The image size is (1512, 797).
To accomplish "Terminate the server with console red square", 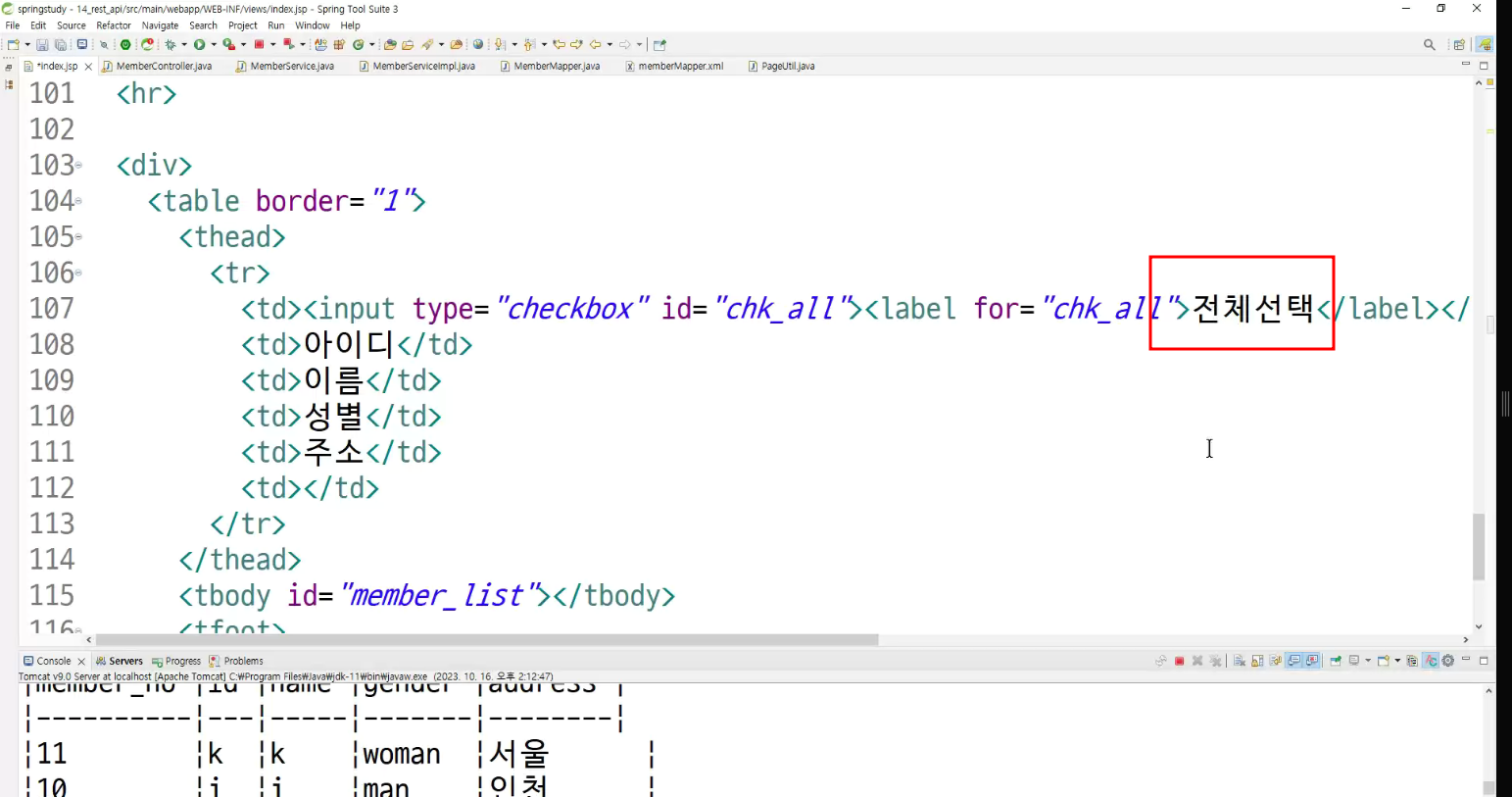I will tap(1179, 662).
